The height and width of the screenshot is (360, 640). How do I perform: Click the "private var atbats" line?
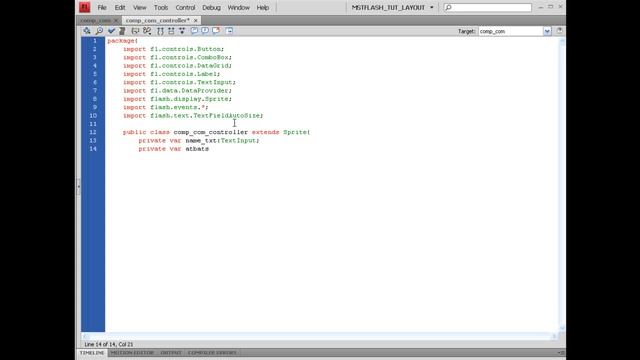(x=173, y=149)
